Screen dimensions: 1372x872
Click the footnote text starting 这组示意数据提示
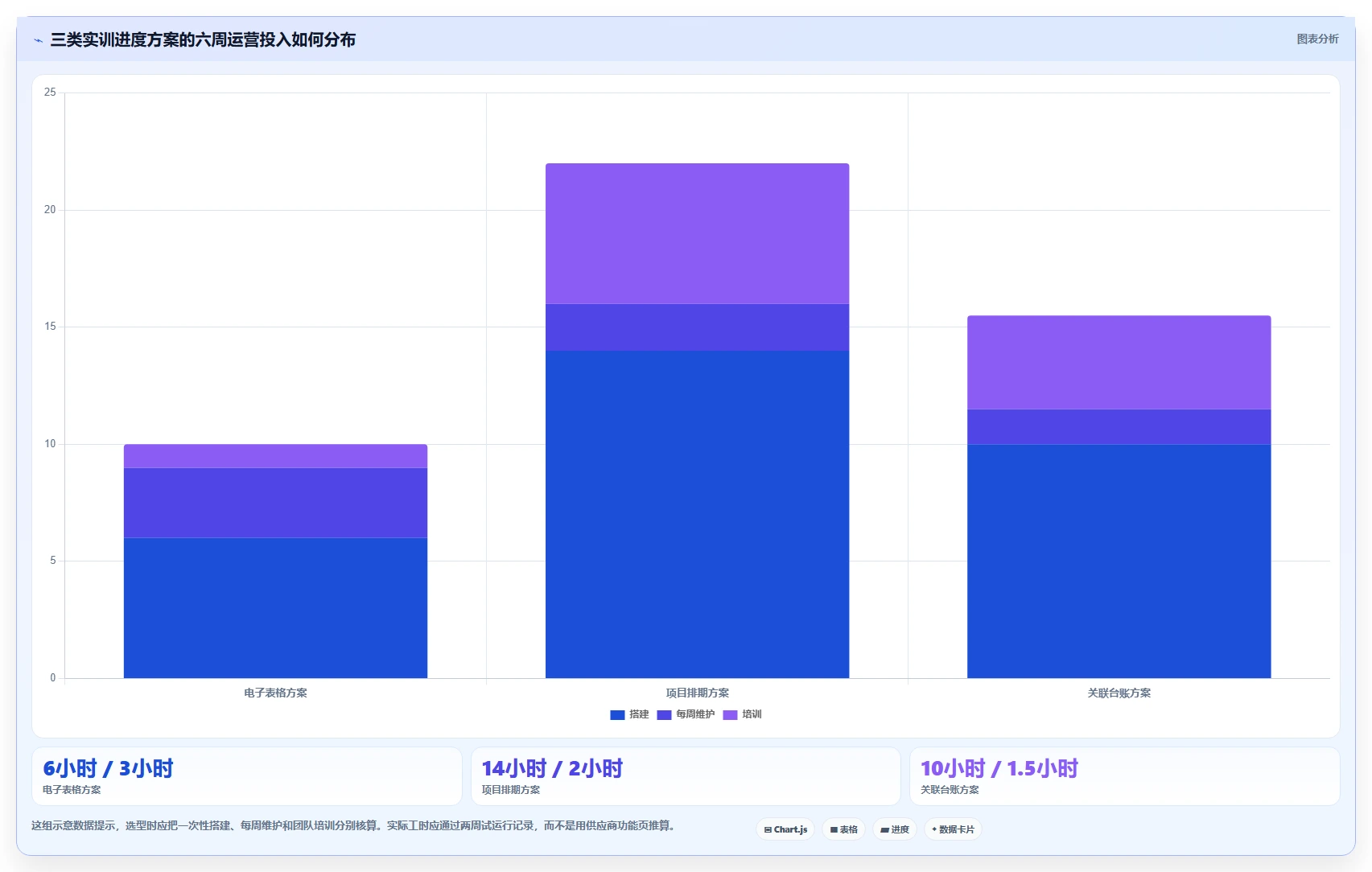point(354,825)
